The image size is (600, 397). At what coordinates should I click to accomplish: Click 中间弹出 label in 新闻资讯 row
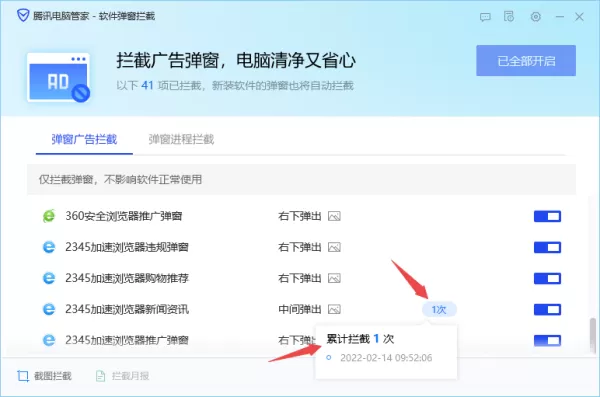(x=300, y=309)
